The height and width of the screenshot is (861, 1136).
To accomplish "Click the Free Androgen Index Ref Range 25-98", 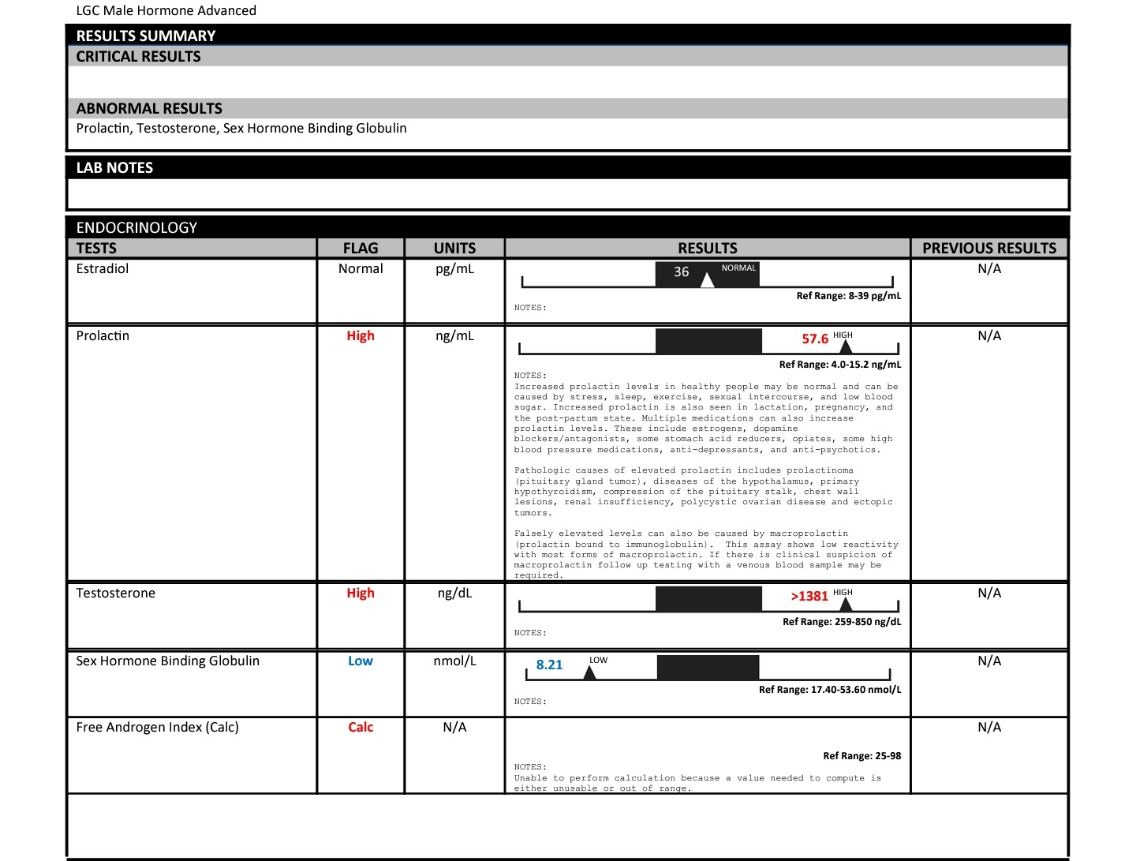I will coord(861,756).
